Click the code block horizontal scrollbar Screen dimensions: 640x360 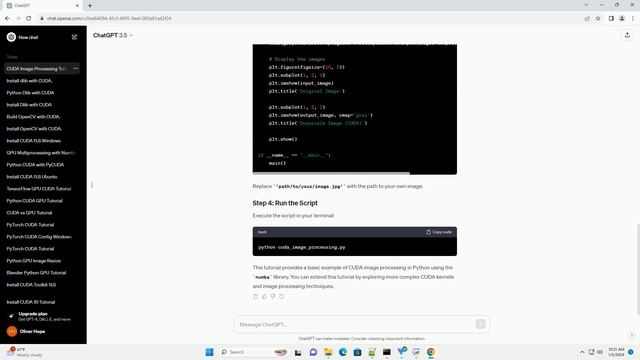[x=331, y=173]
